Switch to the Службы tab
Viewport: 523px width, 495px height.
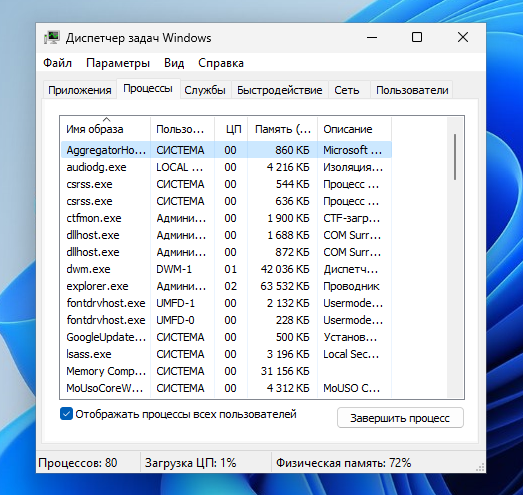click(205, 90)
